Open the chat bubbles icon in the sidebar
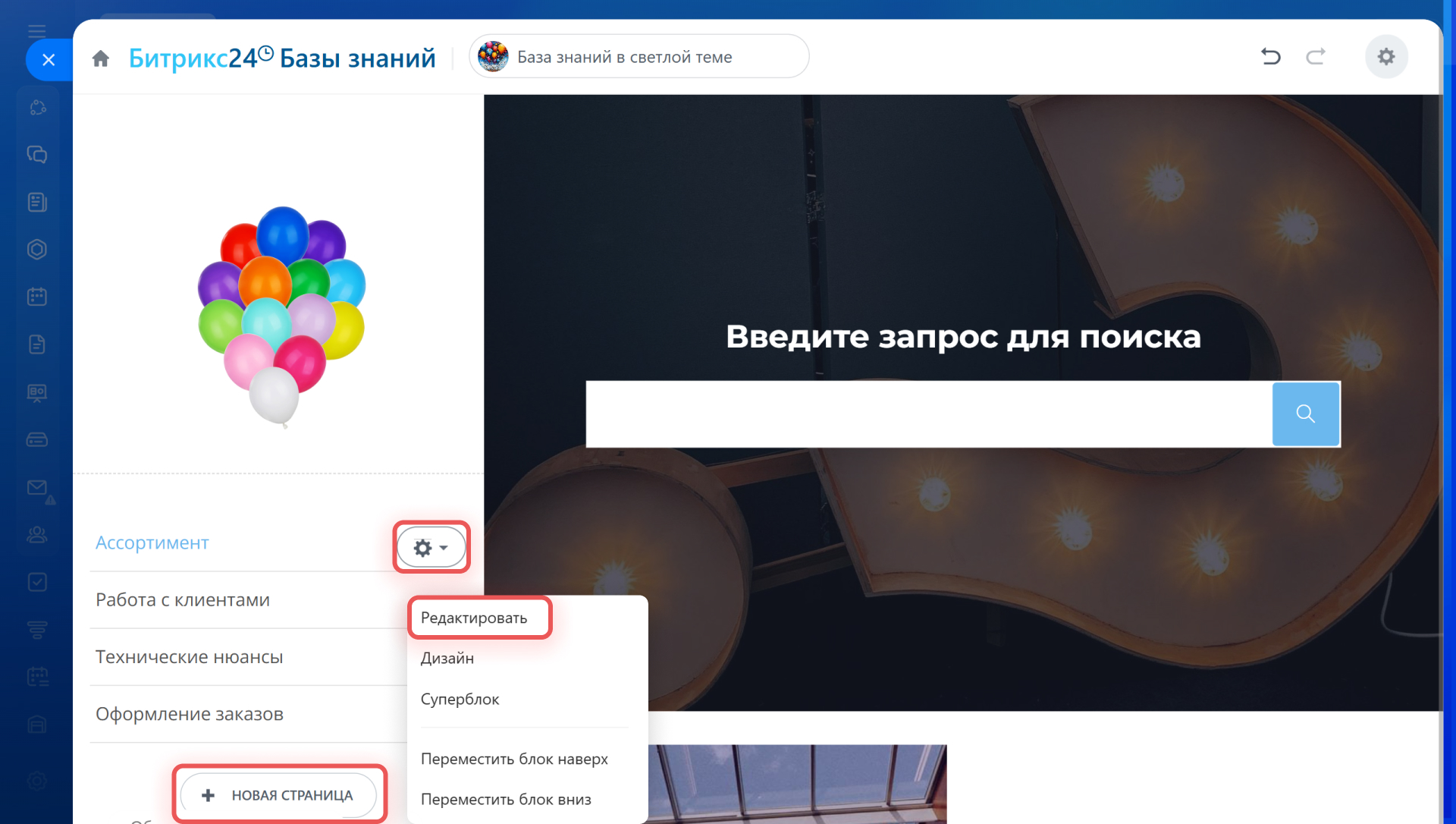This screenshot has width=1456, height=824. coord(37,155)
